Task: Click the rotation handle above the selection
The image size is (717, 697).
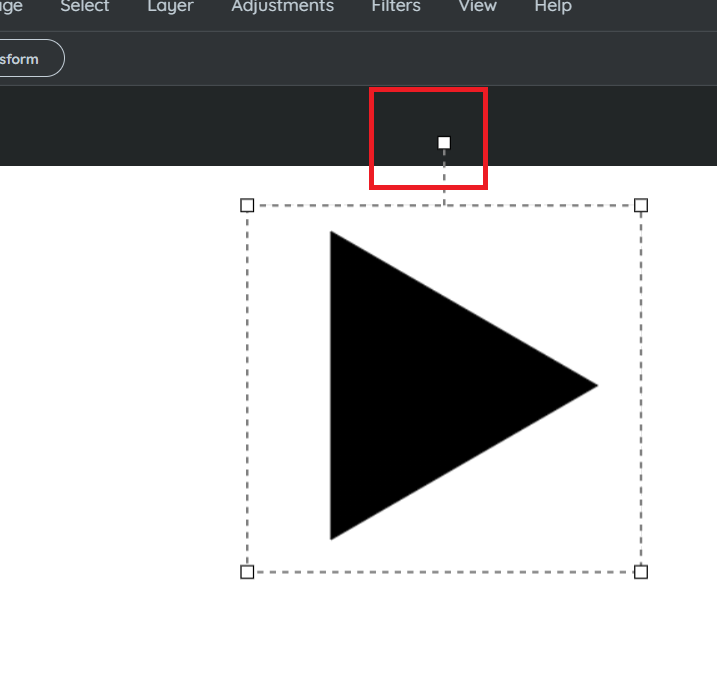Action: [444, 143]
